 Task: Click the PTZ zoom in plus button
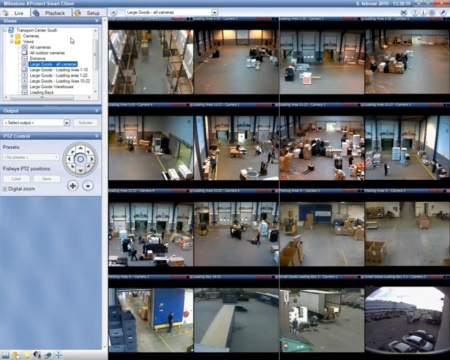73,186
